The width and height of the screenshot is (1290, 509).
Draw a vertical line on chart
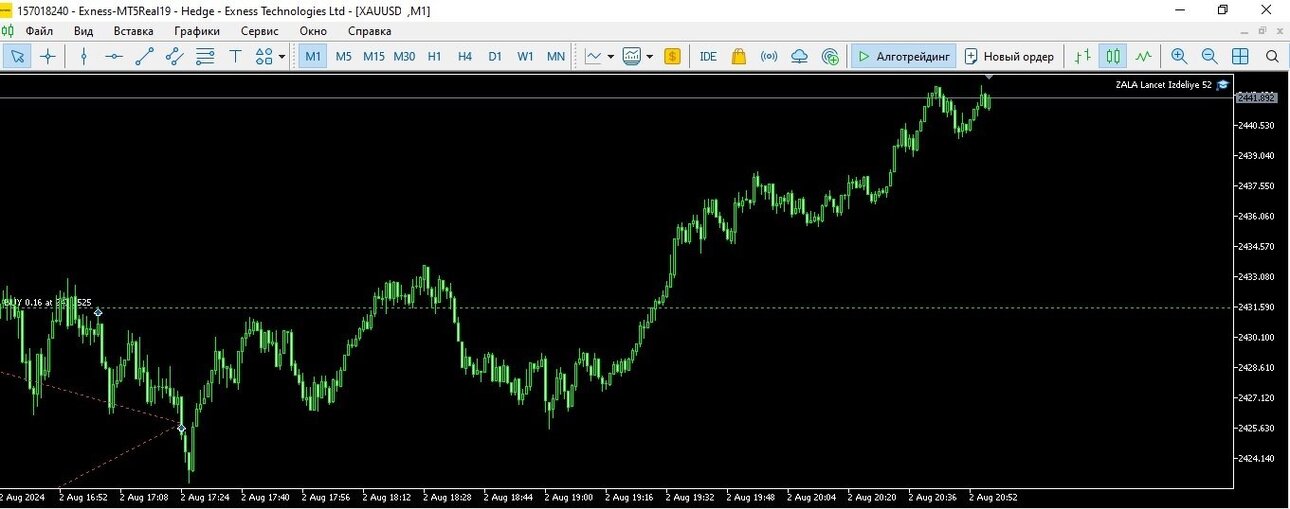(84, 57)
